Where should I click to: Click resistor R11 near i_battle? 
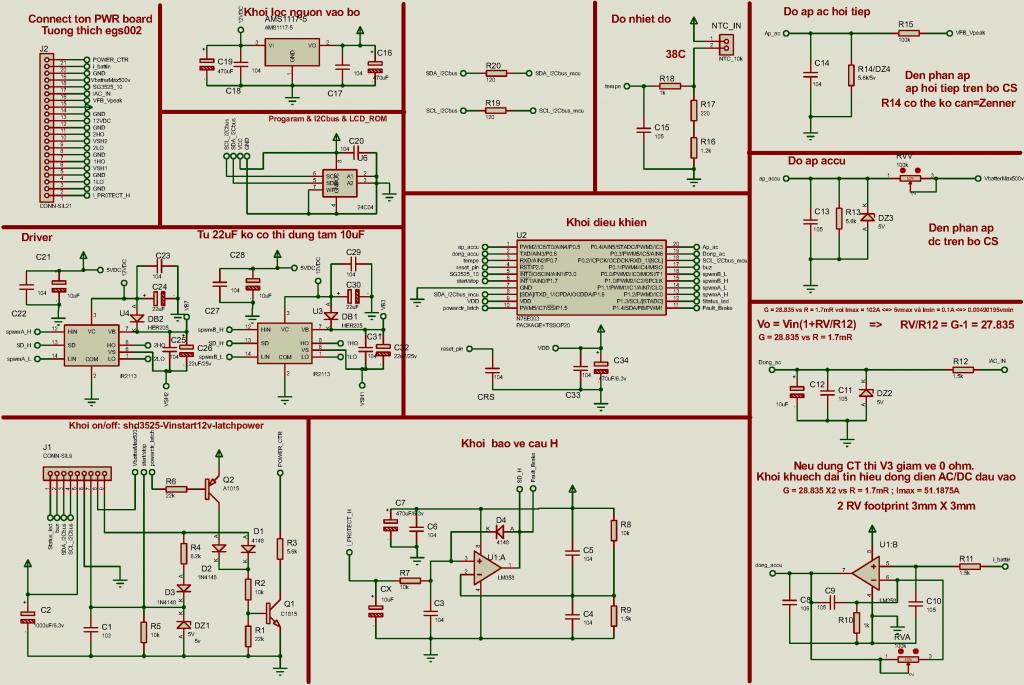[x=970, y=567]
